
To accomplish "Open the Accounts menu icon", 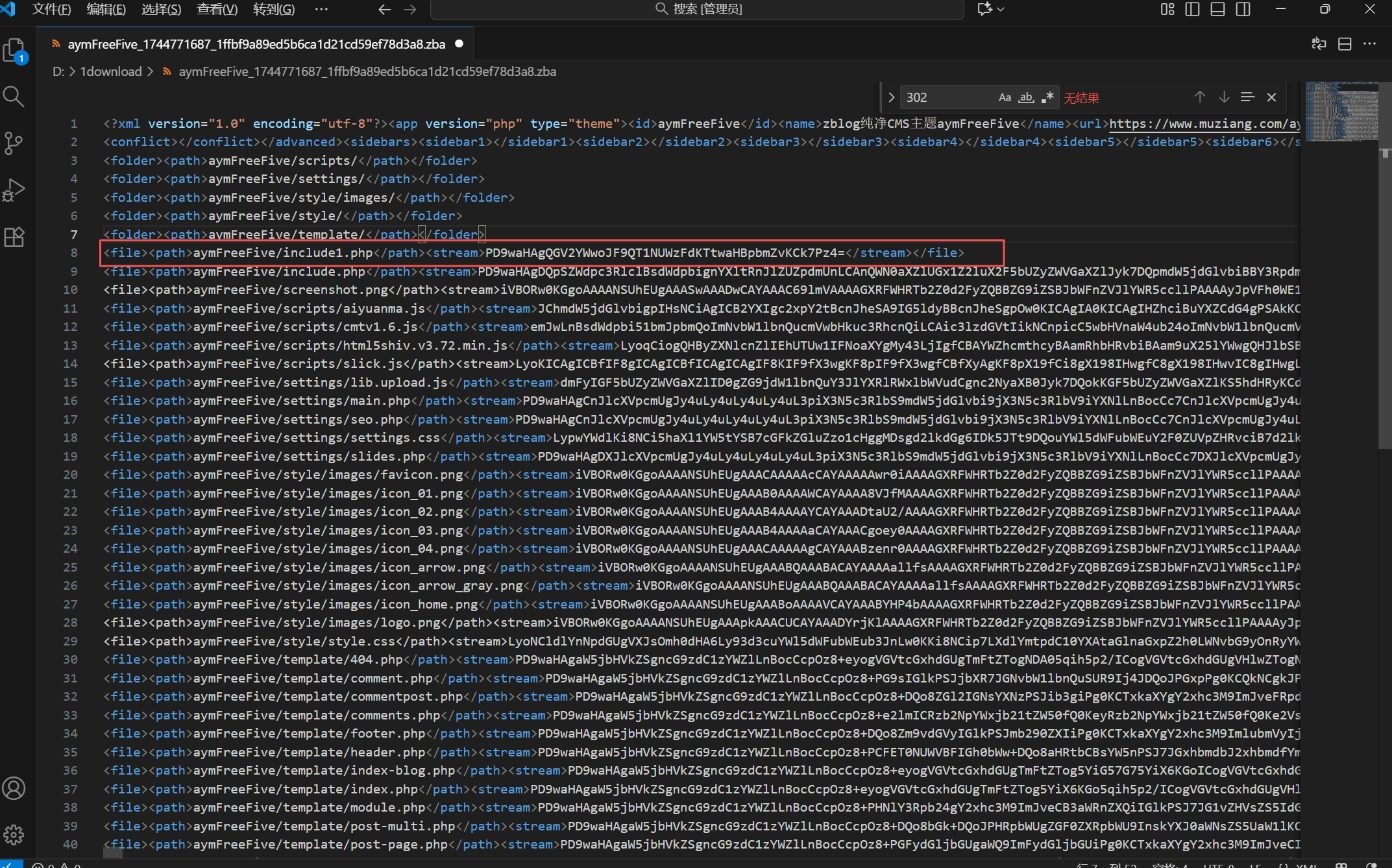I will coord(14,788).
